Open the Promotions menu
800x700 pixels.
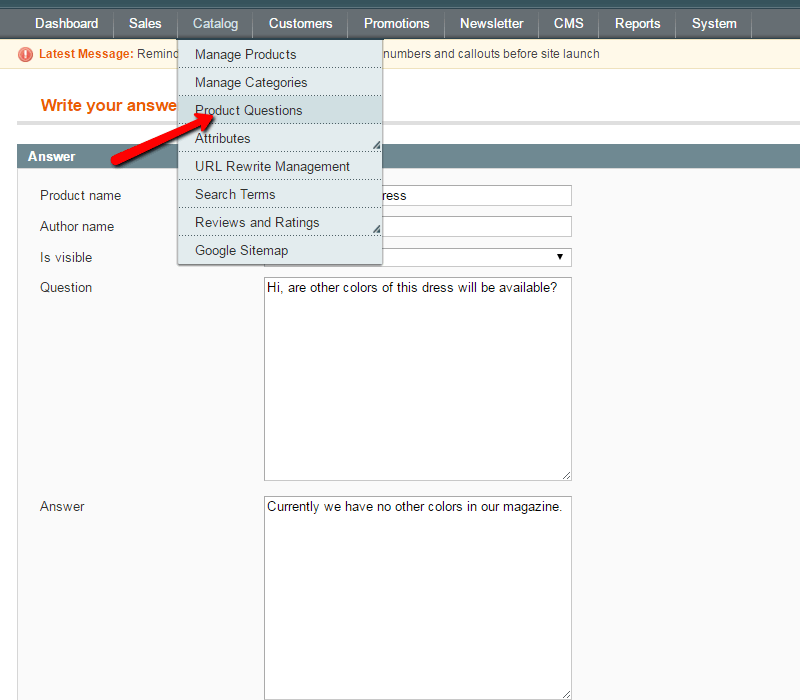tap(396, 23)
